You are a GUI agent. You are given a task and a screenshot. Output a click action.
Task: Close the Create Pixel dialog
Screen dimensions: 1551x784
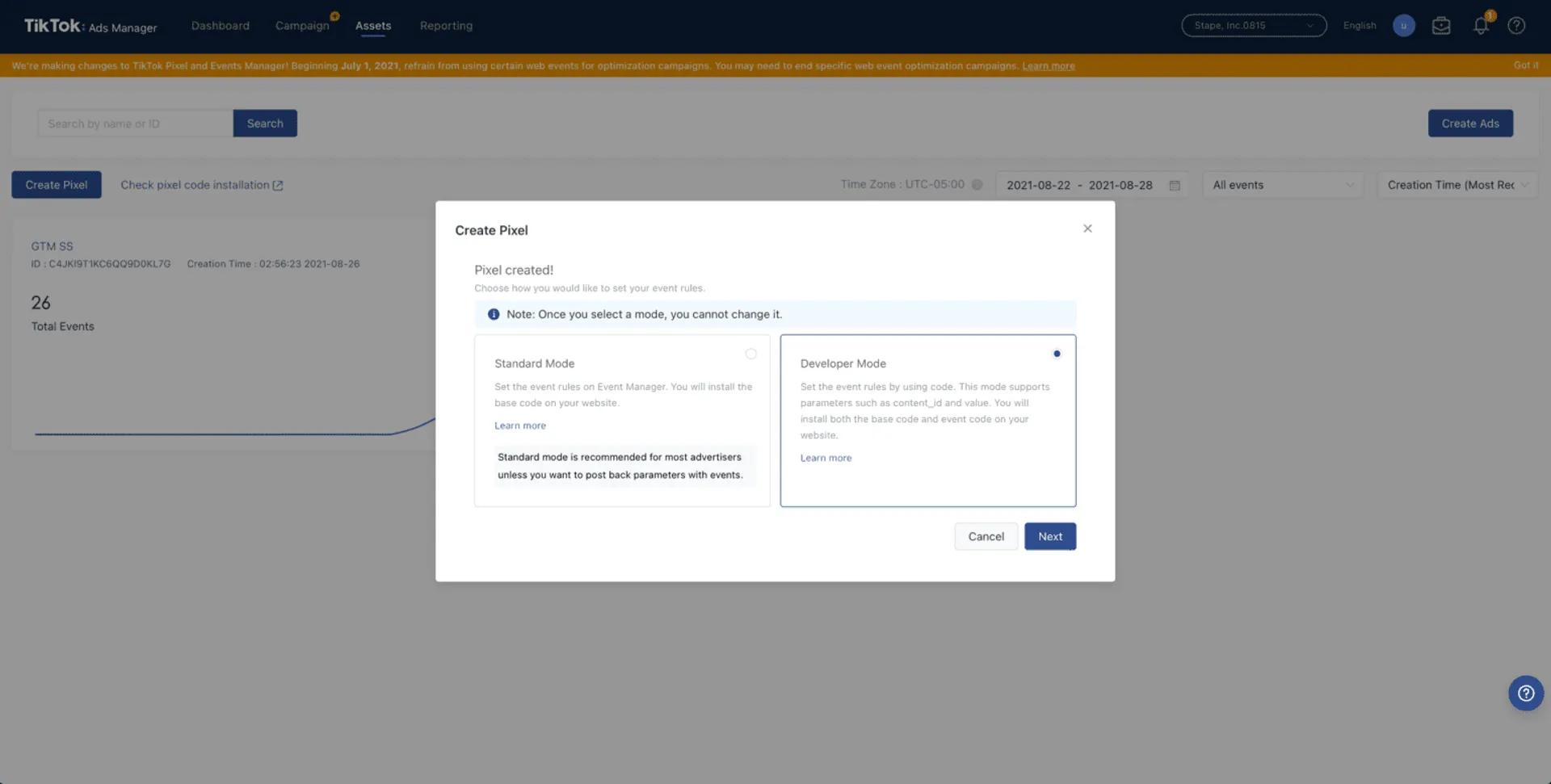1087,228
